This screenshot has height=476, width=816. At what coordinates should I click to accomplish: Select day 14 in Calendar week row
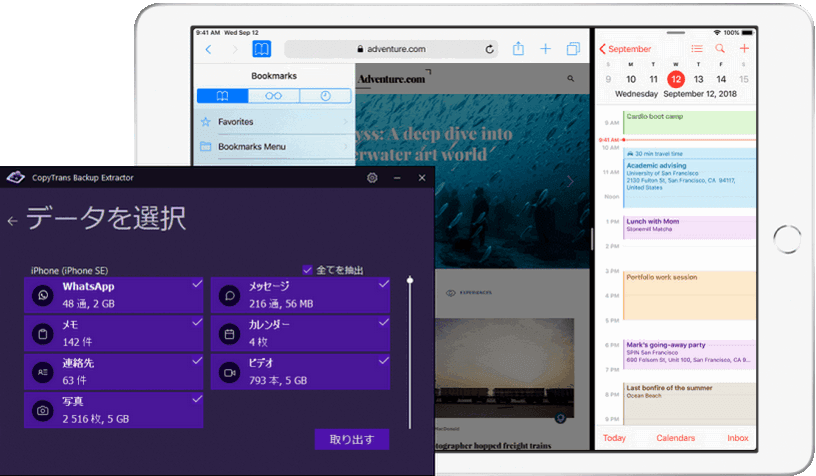tap(721, 79)
